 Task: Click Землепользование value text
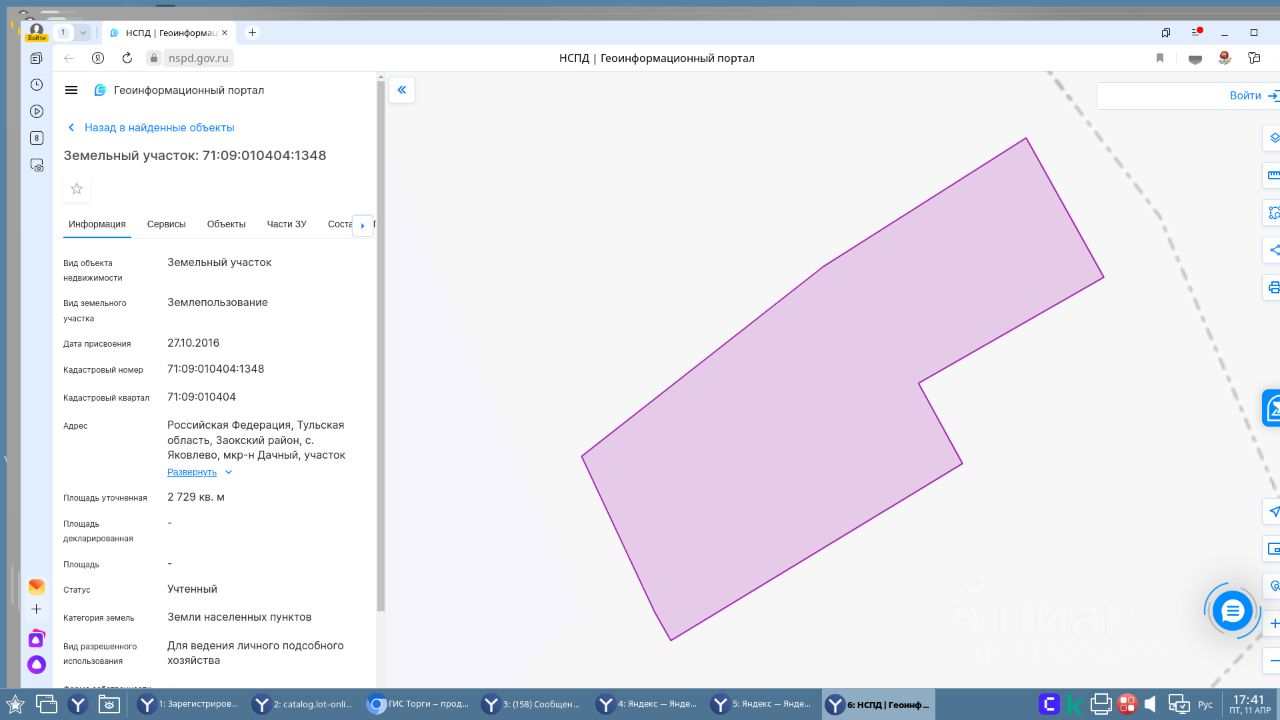point(217,302)
